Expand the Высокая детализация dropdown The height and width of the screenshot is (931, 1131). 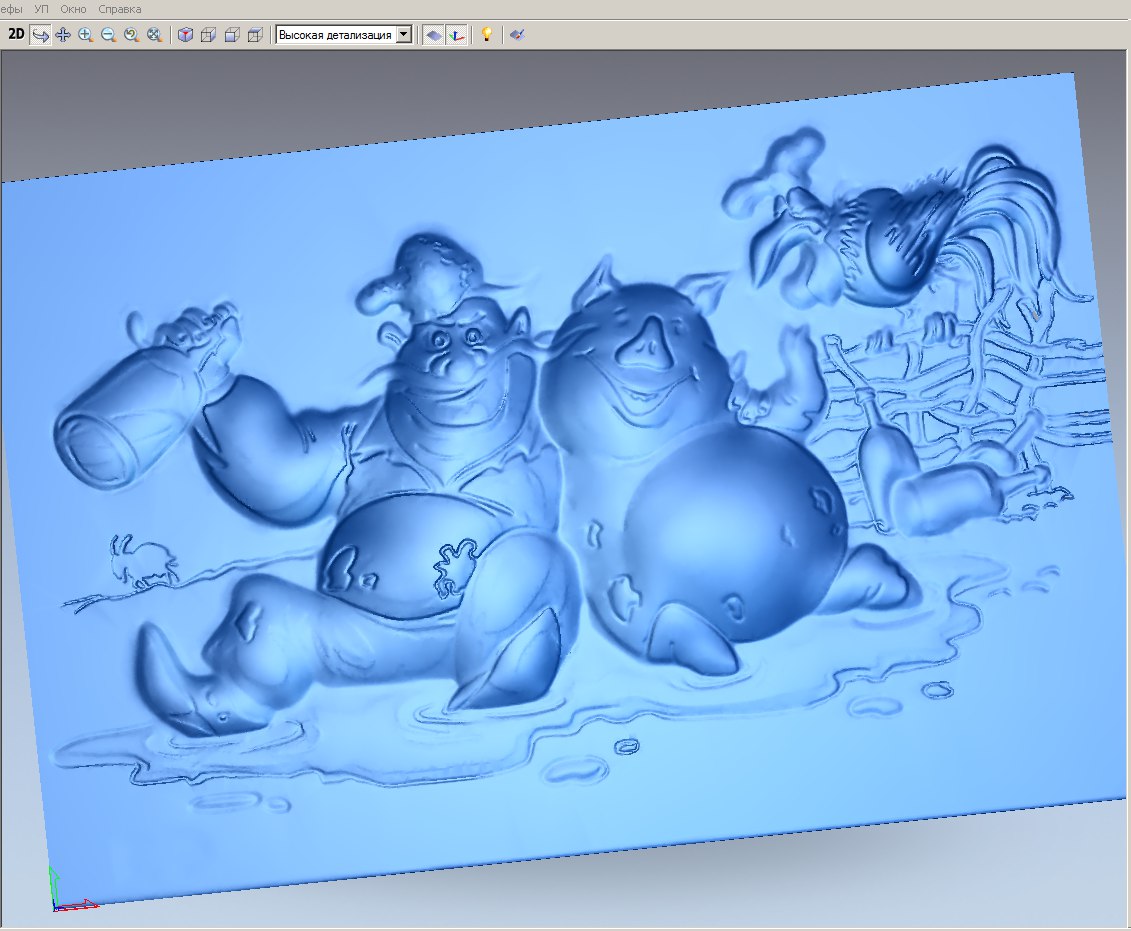404,34
